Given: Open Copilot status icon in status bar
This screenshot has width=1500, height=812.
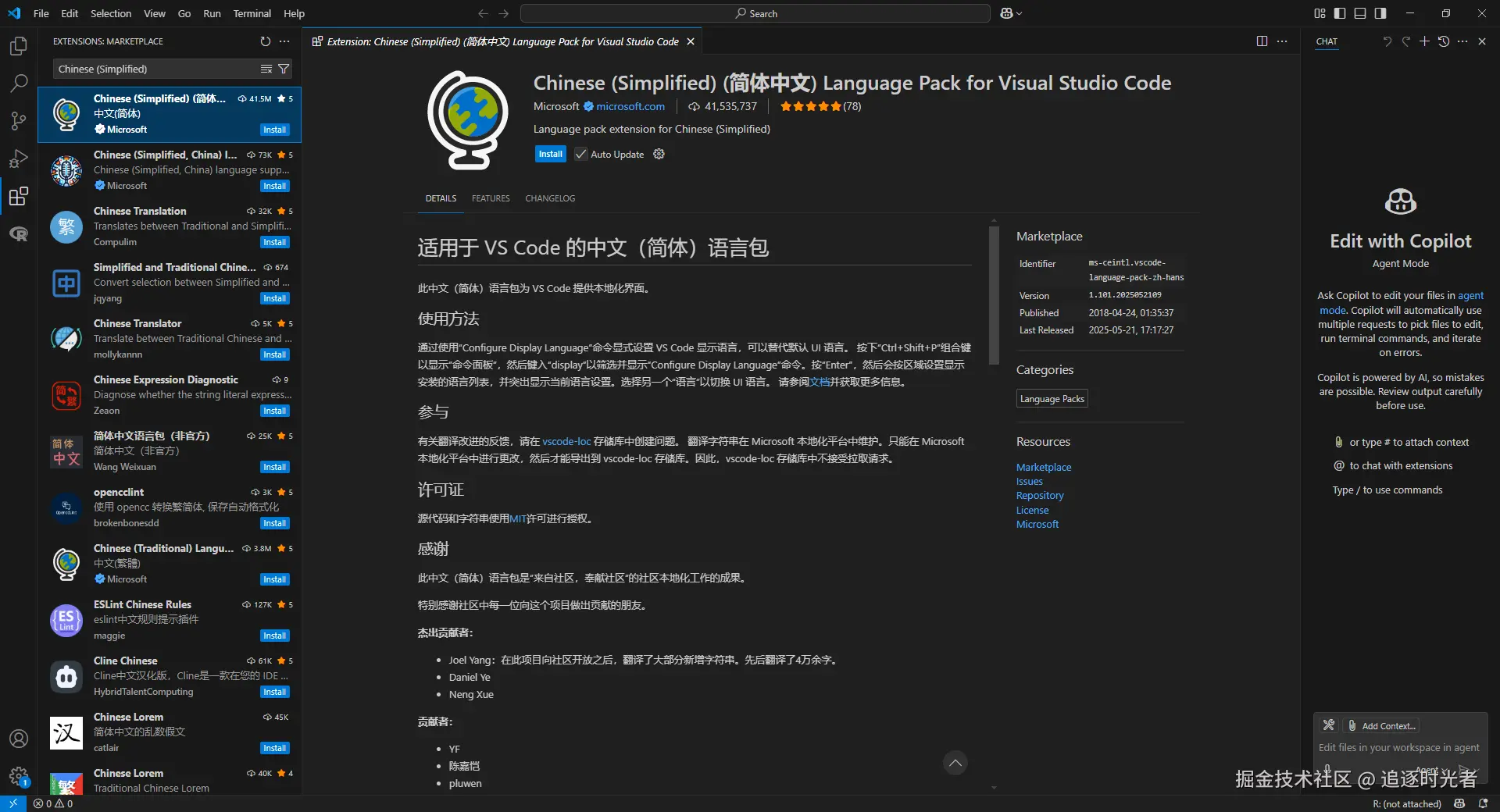Looking at the screenshot, I should coord(1459,803).
